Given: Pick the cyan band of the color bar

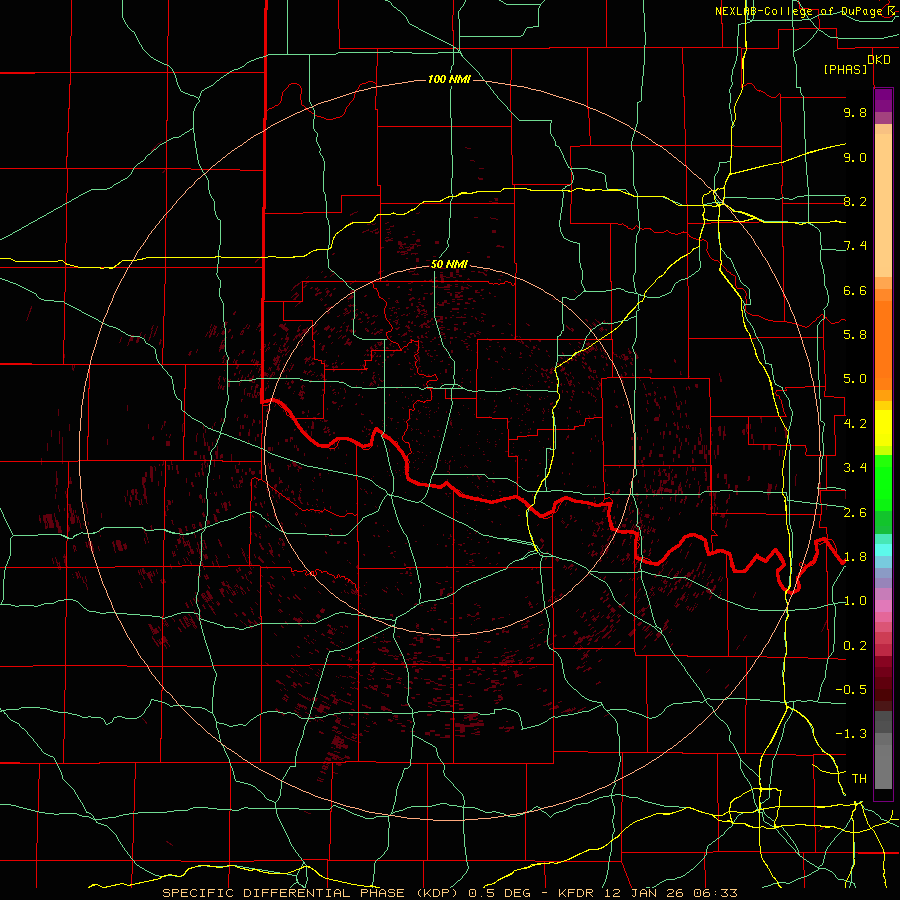Looking at the screenshot, I should point(883,550).
